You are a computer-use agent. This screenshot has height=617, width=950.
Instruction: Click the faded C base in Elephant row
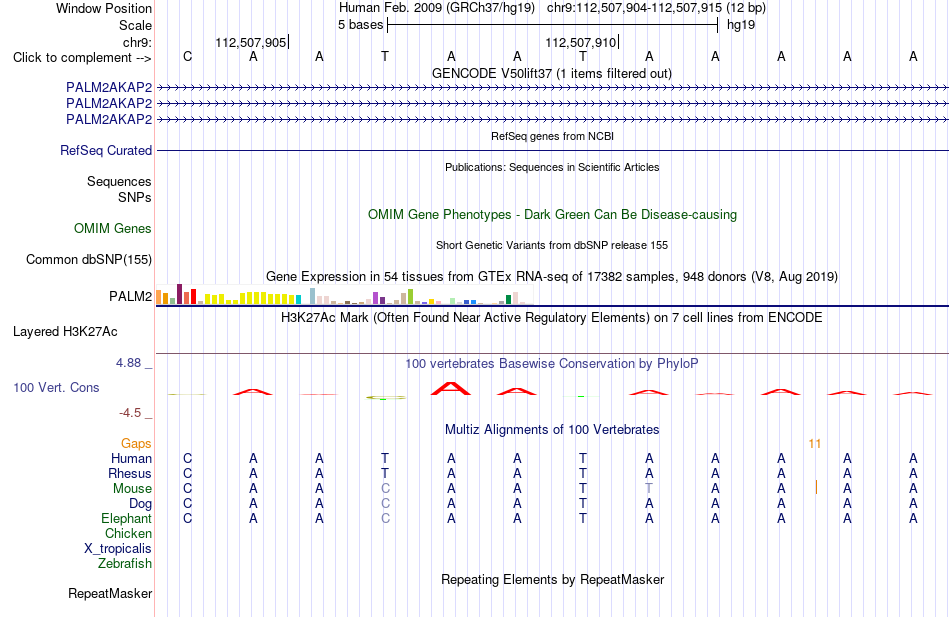385,519
